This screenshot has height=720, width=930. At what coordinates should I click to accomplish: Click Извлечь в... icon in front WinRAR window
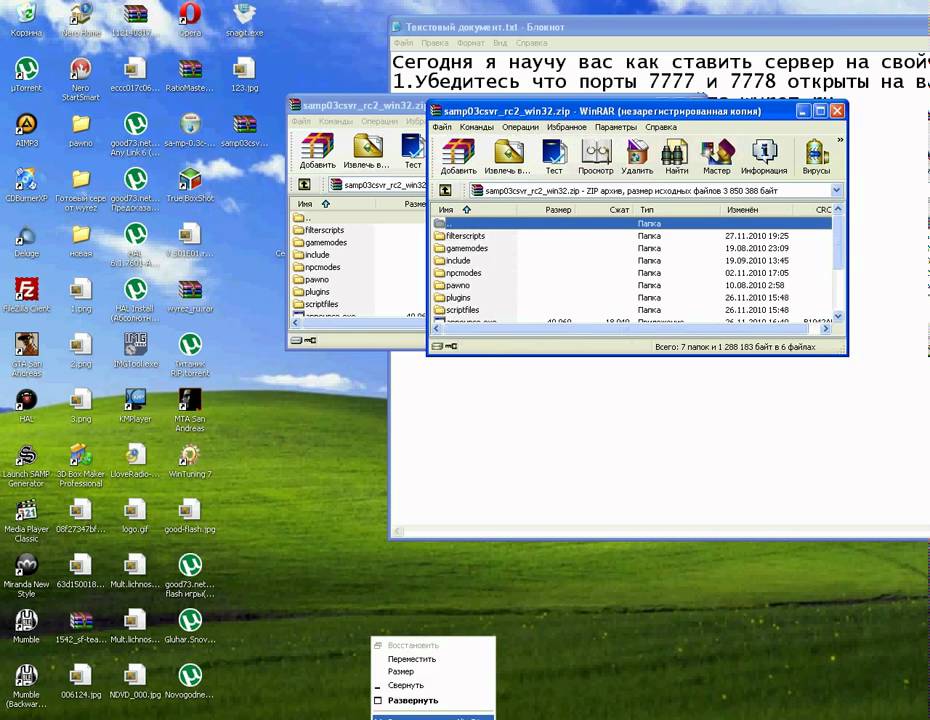pos(508,156)
